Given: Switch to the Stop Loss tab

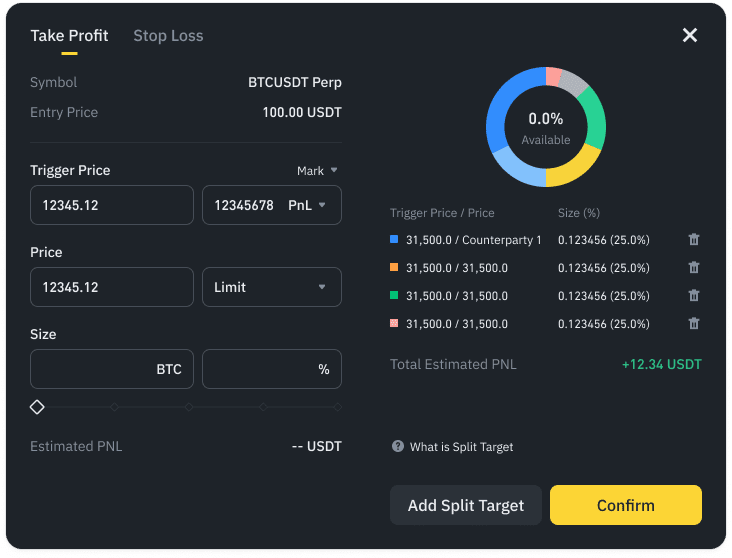Looking at the screenshot, I should pyautogui.click(x=168, y=36).
